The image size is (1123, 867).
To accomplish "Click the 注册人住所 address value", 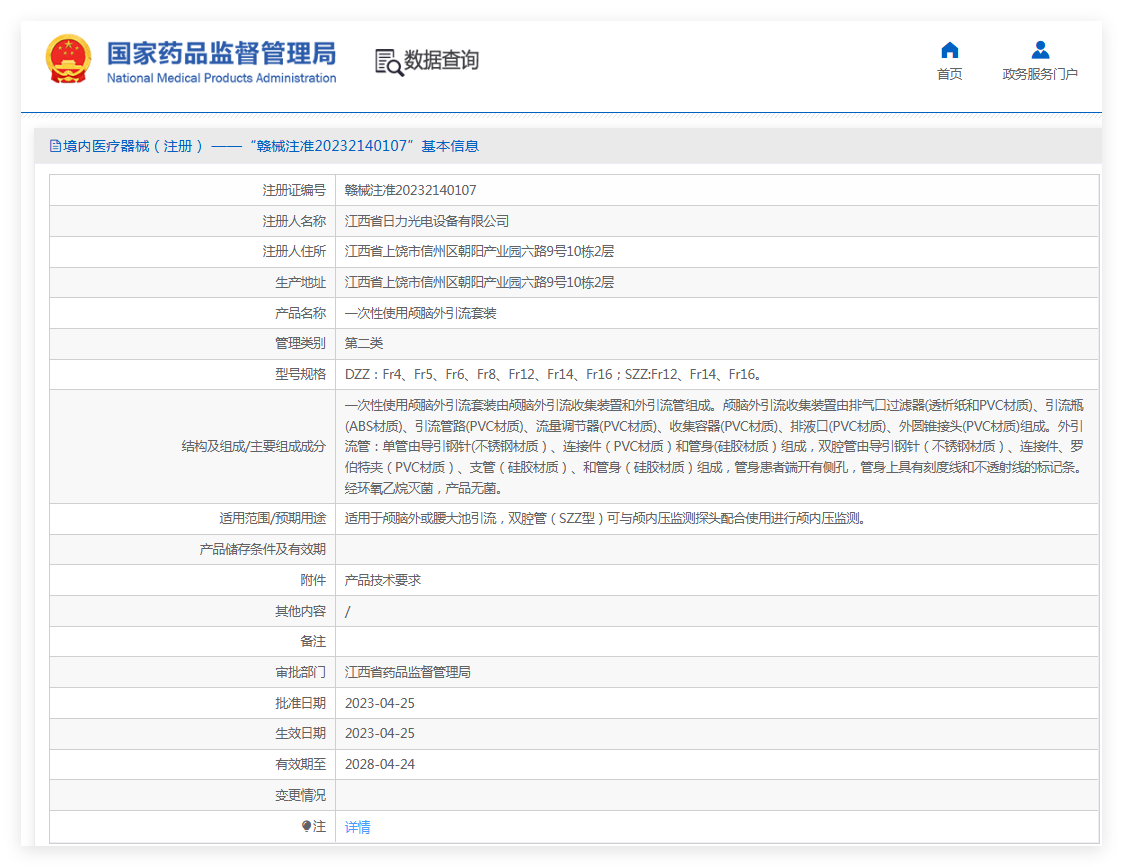I will (479, 251).
